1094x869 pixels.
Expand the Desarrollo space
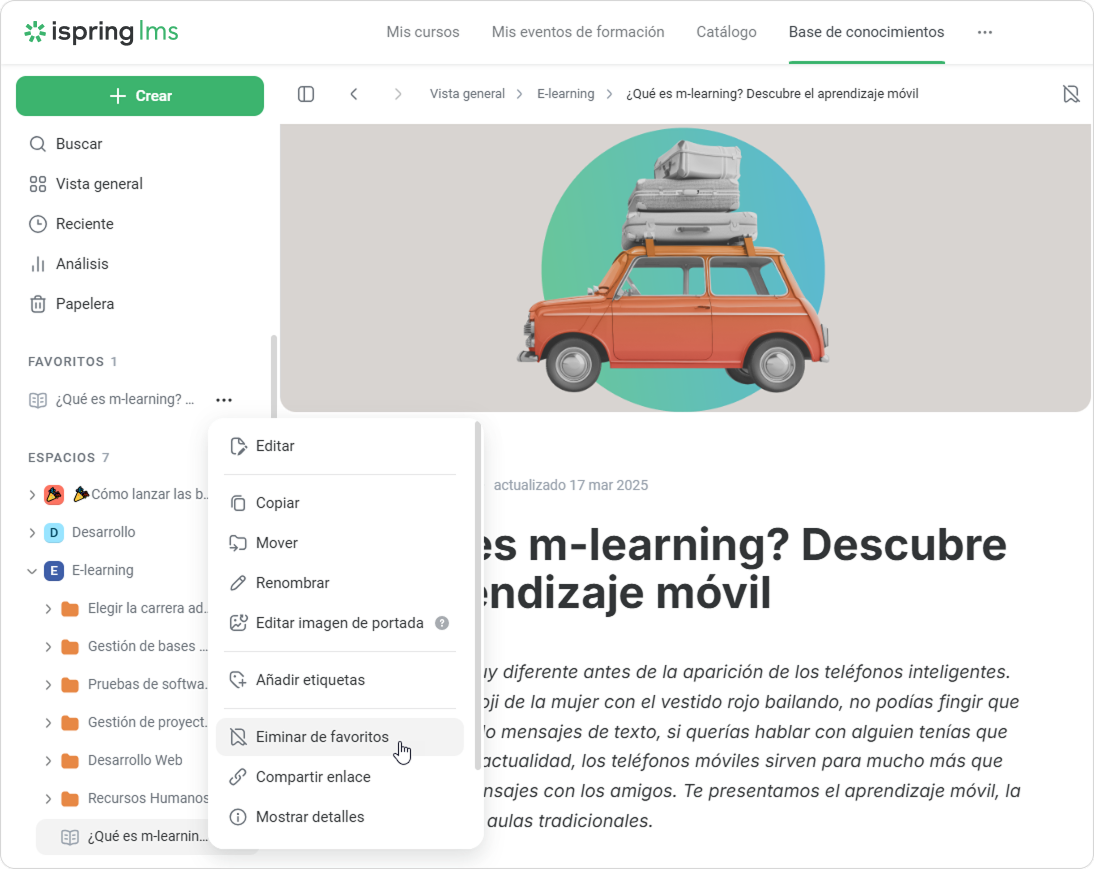[32, 533]
